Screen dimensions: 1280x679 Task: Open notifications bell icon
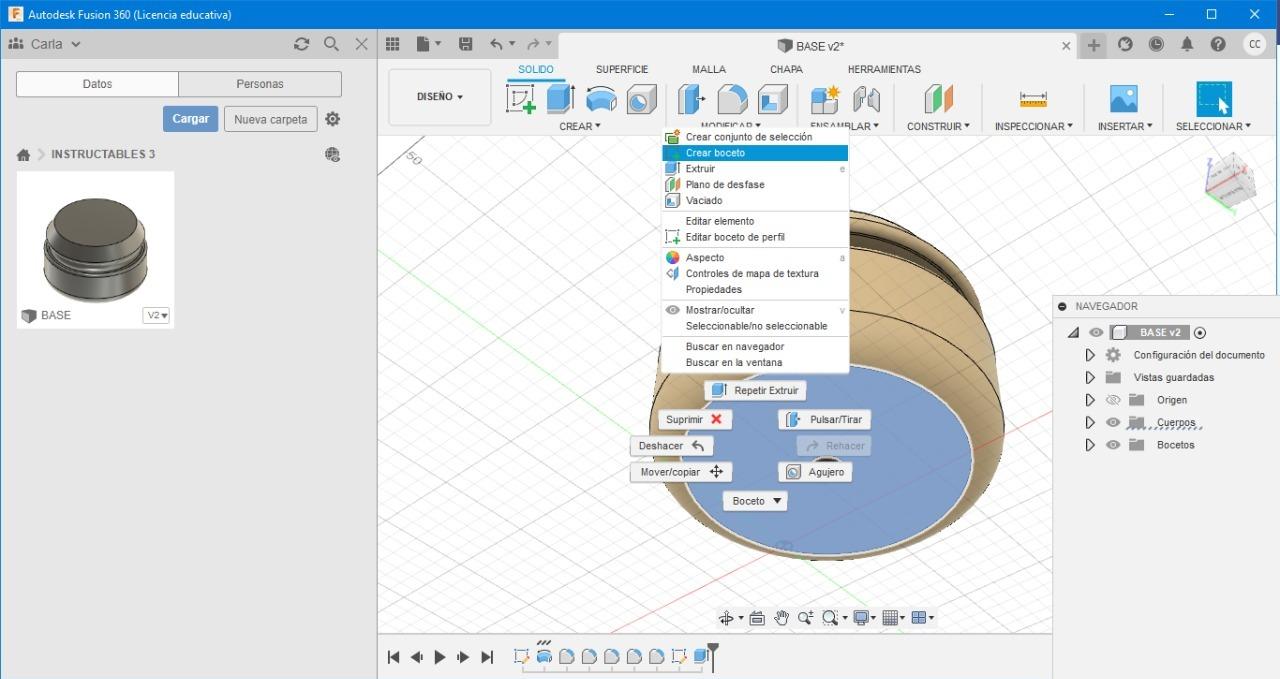pyautogui.click(x=1187, y=44)
